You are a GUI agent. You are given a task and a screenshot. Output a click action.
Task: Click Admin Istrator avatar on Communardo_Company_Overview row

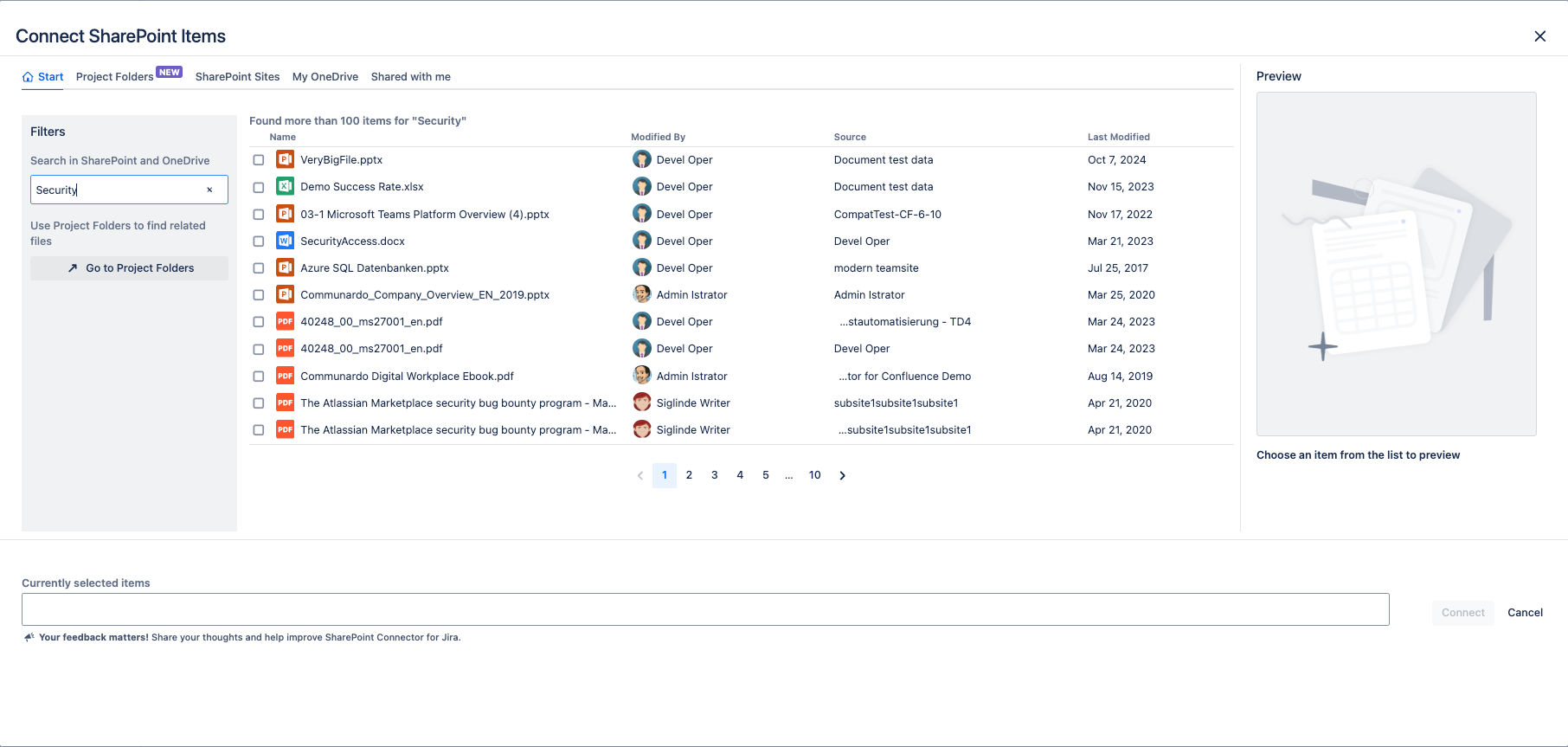[641, 294]
